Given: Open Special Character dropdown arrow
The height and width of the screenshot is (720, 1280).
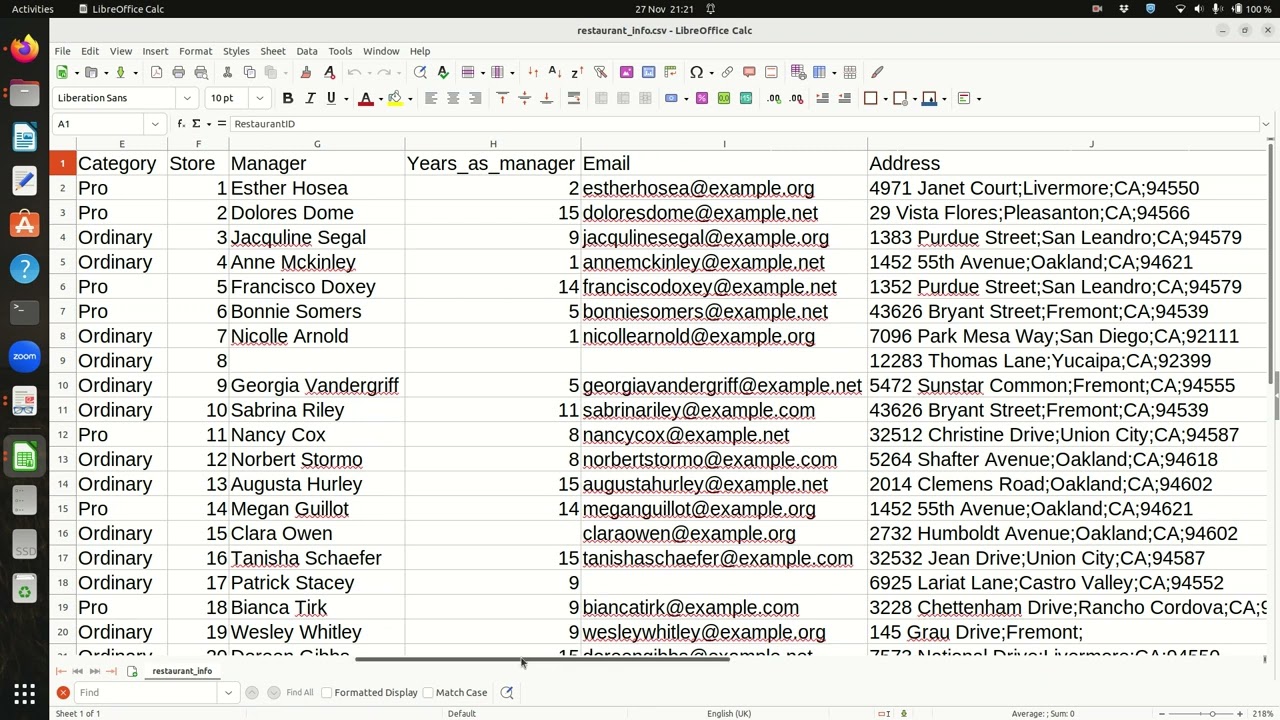Looking at the screenshot, I should coord(709,72).
